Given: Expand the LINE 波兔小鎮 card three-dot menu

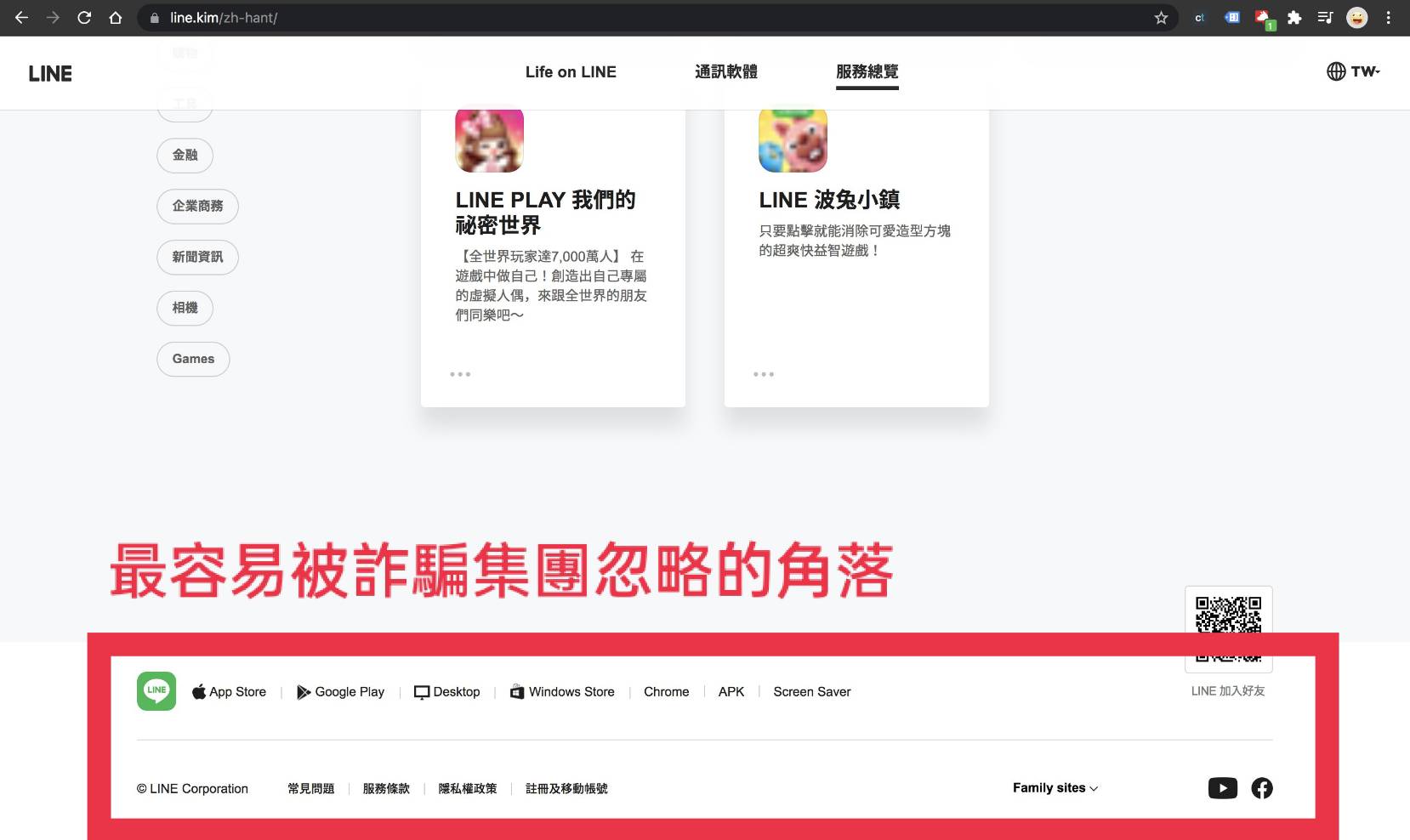Looking at the screenshot, I should [764, 374].
